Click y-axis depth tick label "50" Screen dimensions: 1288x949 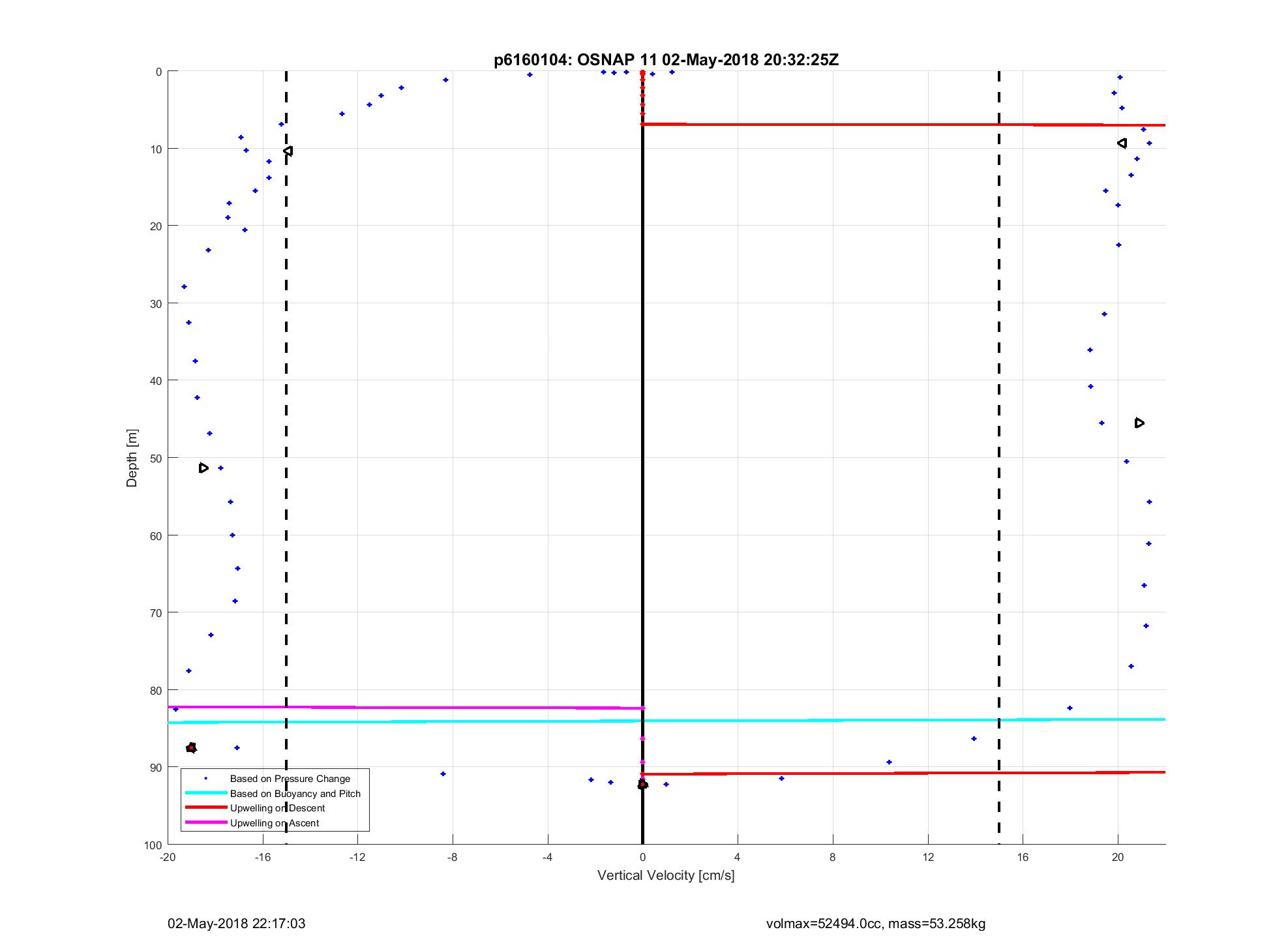[156, 458]
